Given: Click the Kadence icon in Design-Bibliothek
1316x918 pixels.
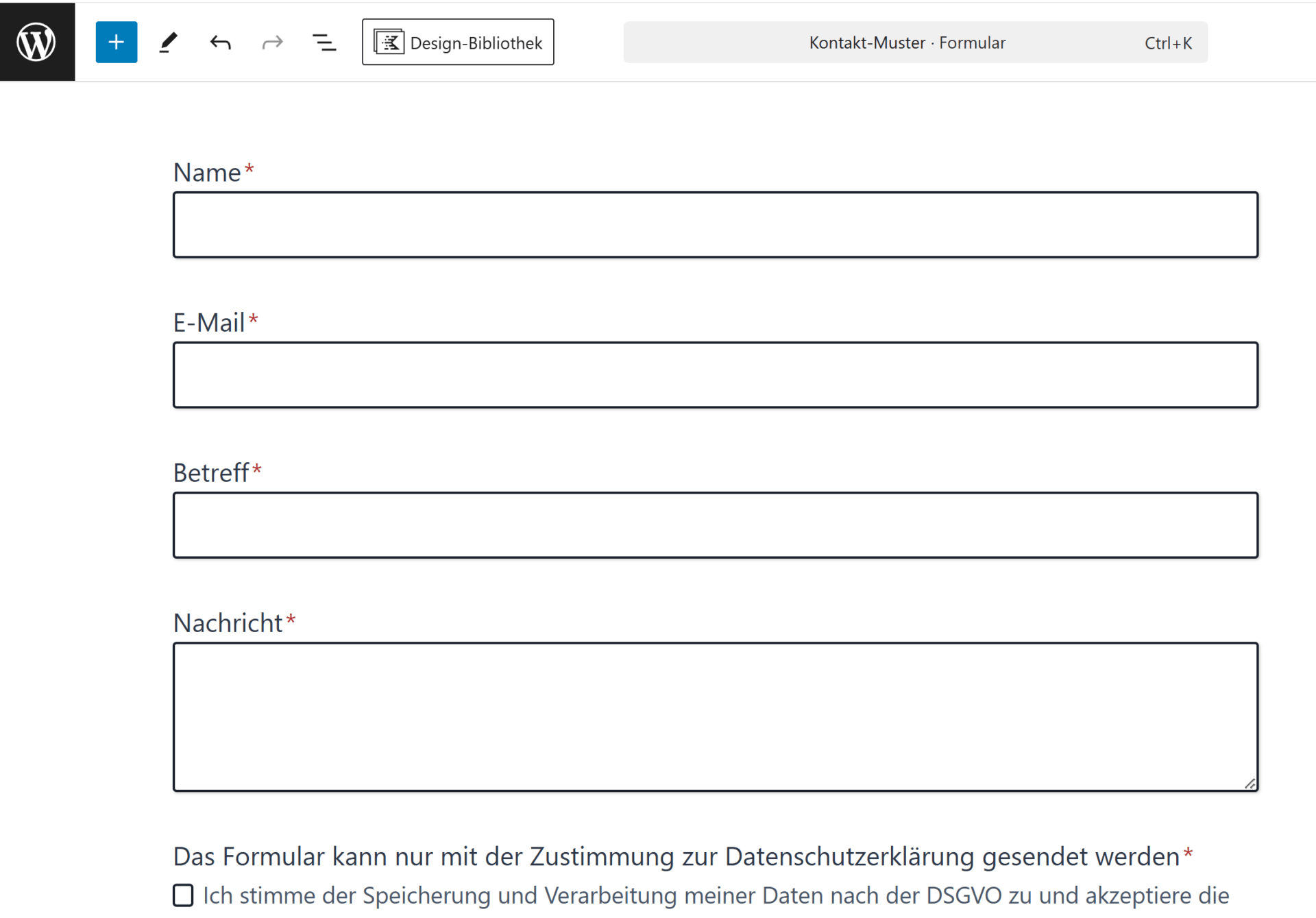Looking at the screenshot, I should click(389, 43).
